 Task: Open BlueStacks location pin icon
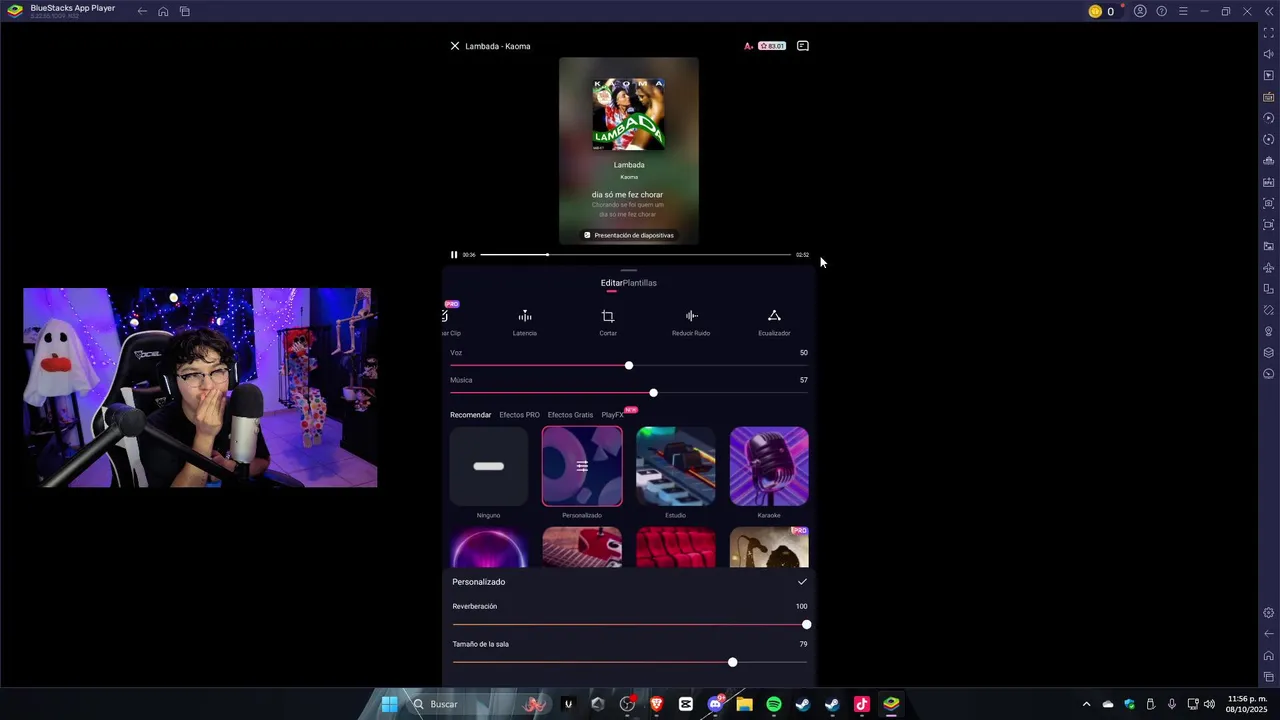click(x=1269, y=331)
